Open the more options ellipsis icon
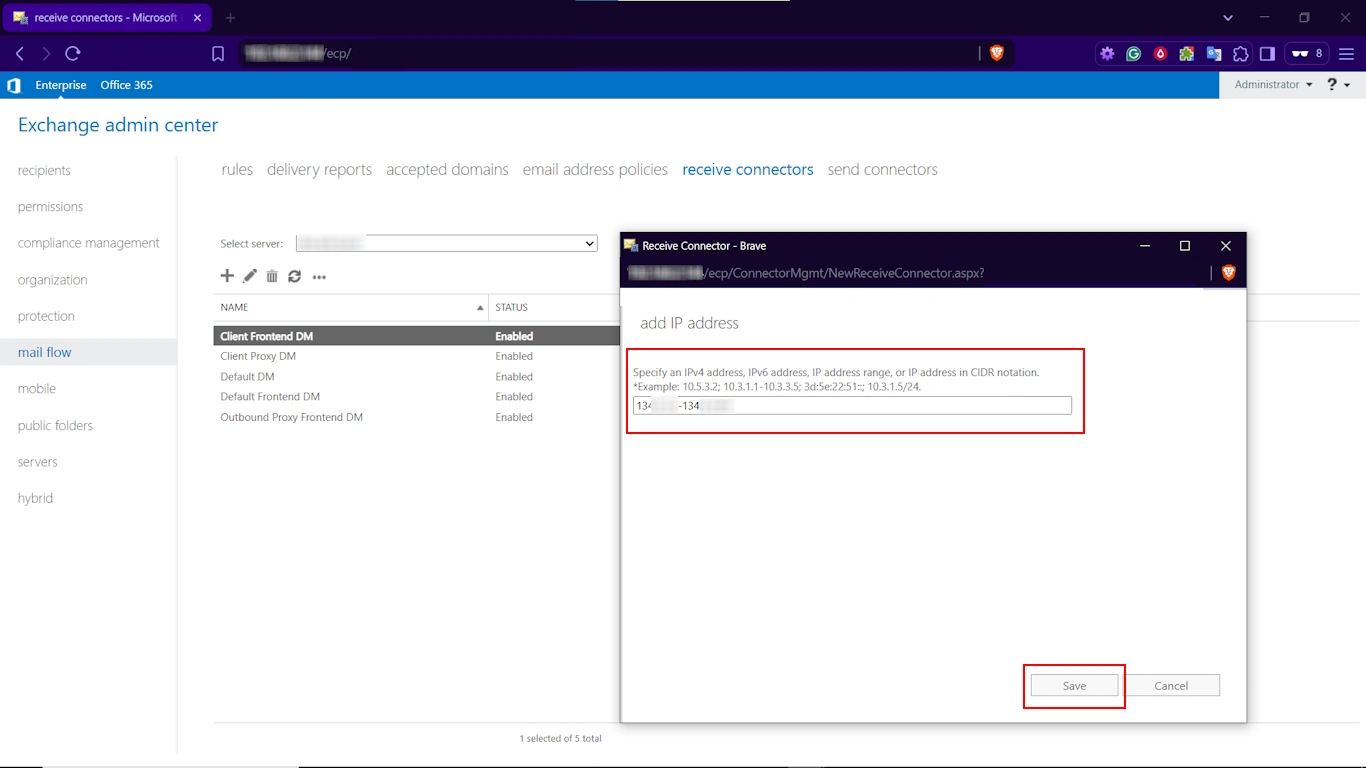 point(319,277)
